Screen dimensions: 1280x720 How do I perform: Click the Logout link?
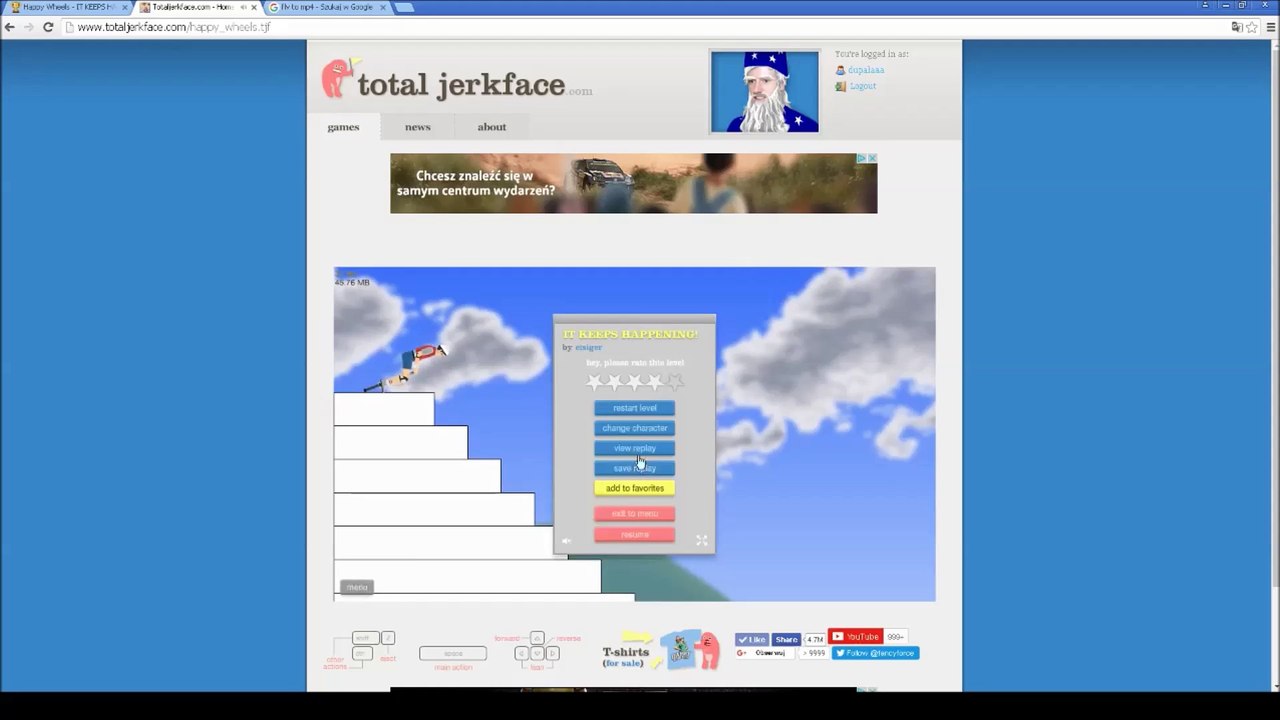click(x=863, y=86)
